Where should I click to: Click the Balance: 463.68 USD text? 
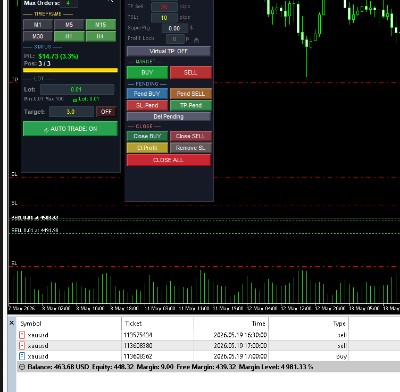[58, 367]
